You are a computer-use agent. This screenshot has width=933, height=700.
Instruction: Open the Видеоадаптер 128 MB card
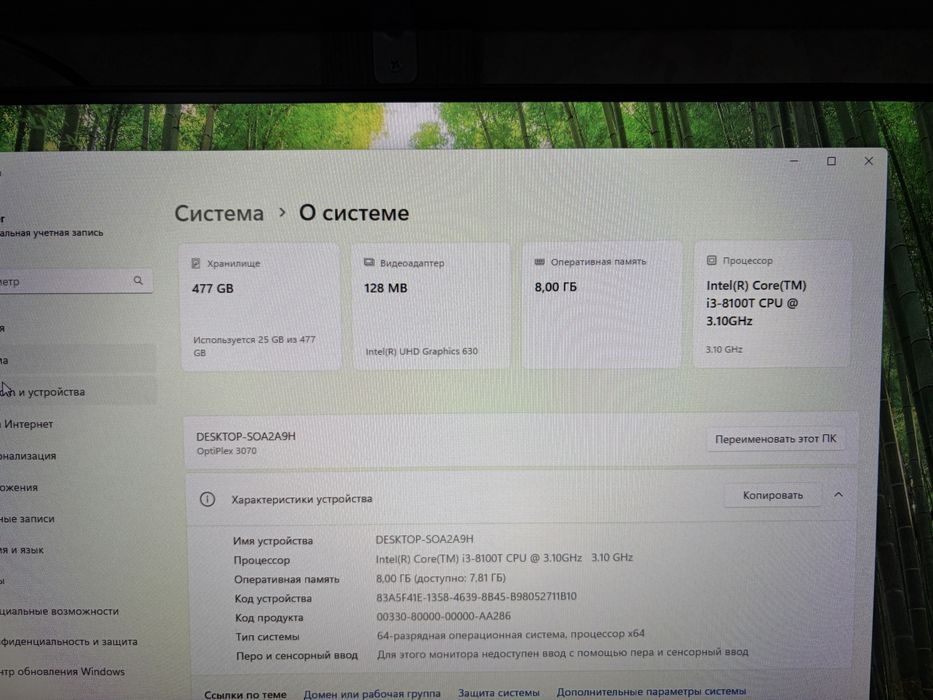431,306
